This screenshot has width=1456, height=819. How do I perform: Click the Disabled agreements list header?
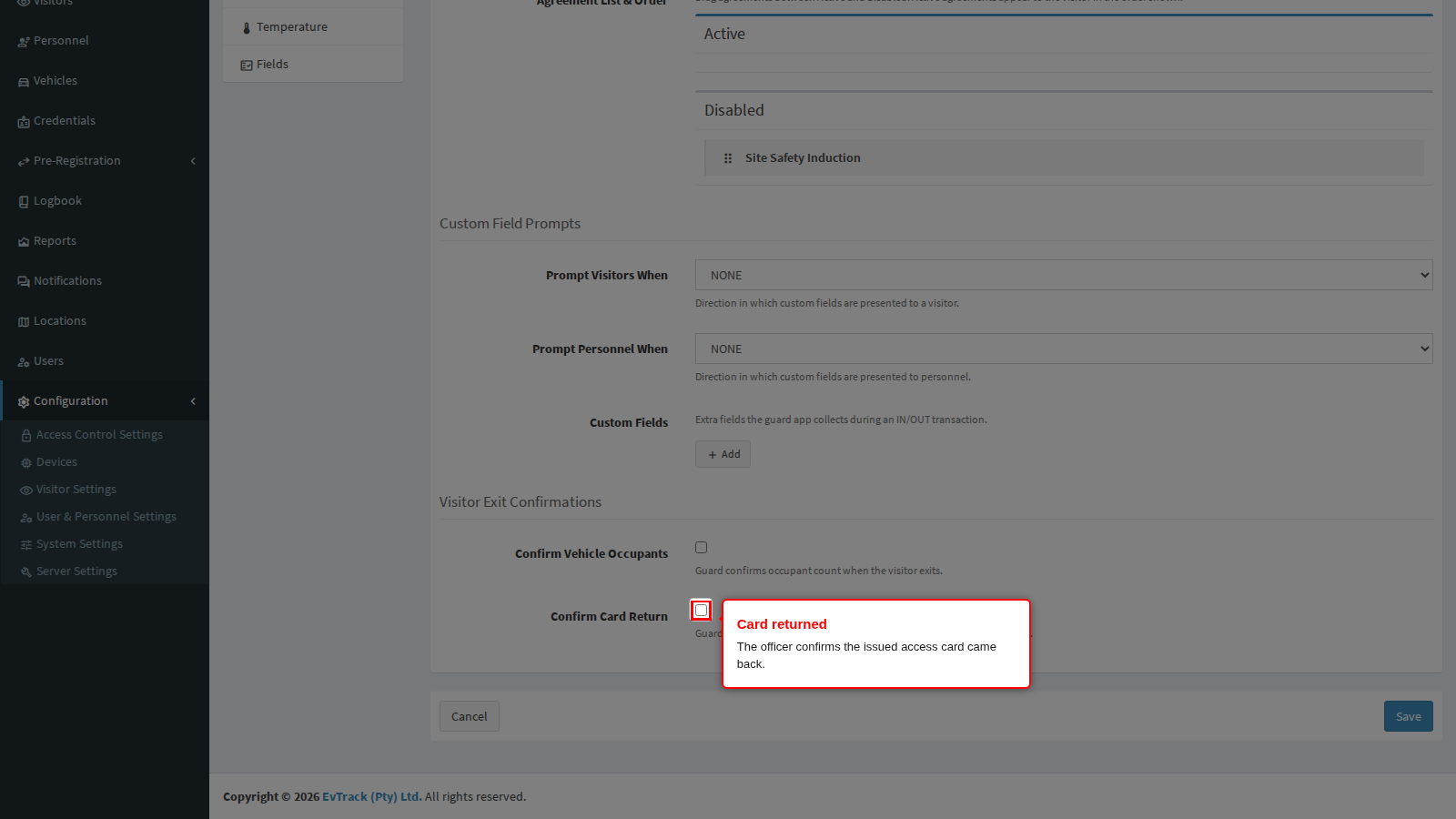pyautogui.click(x=734, y=110)
